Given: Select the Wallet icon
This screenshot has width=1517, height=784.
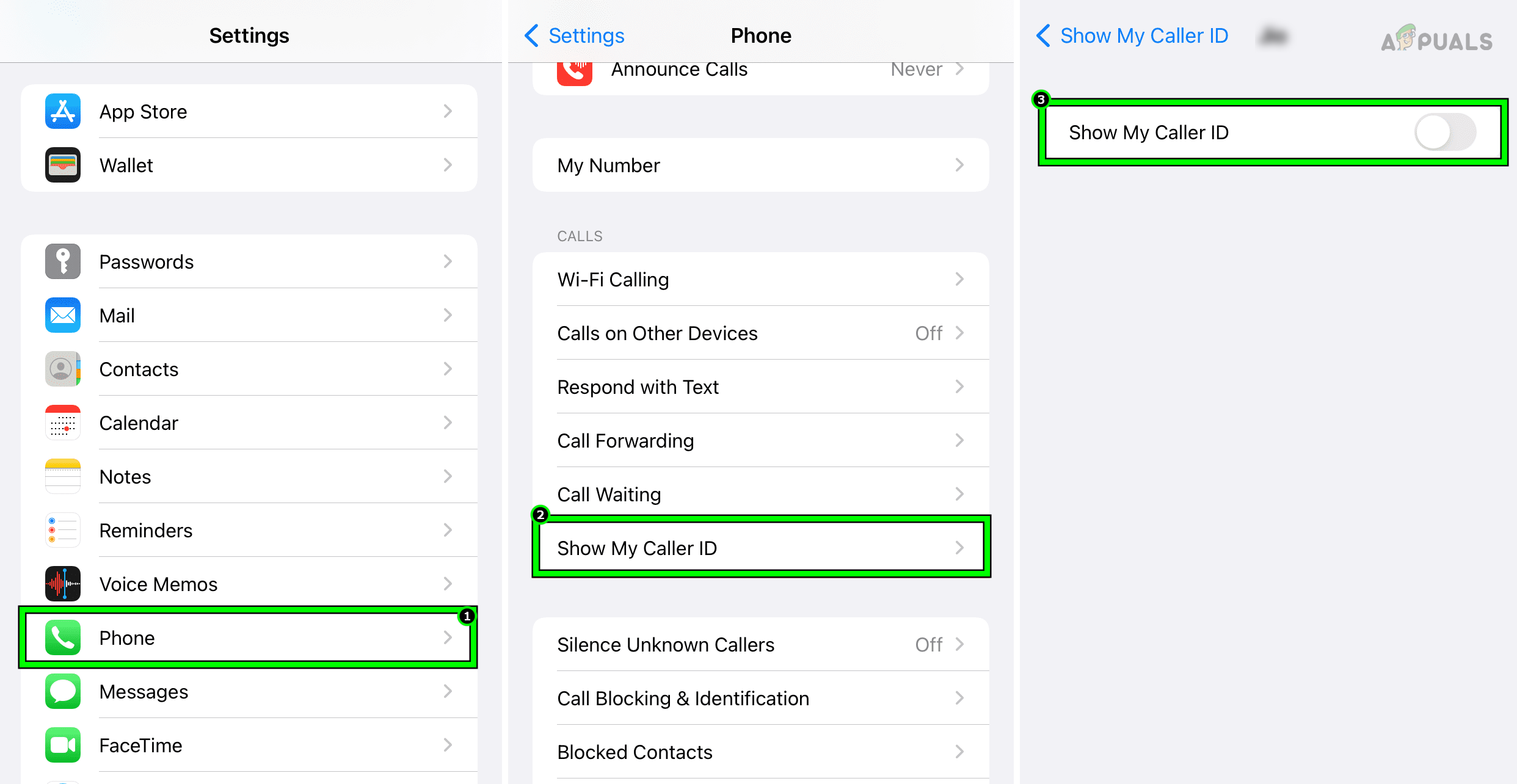Looking at the screenshot, I should (x=62, y=165).
